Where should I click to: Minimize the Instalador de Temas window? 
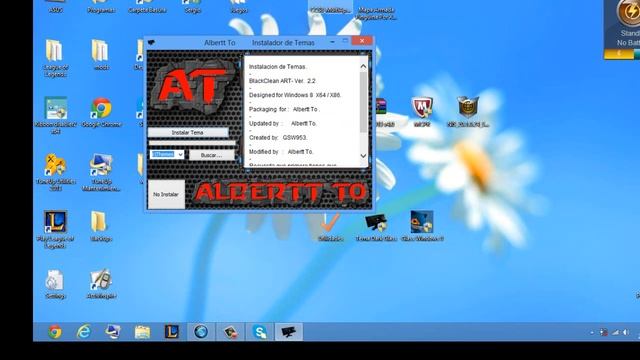coord(332,41)
